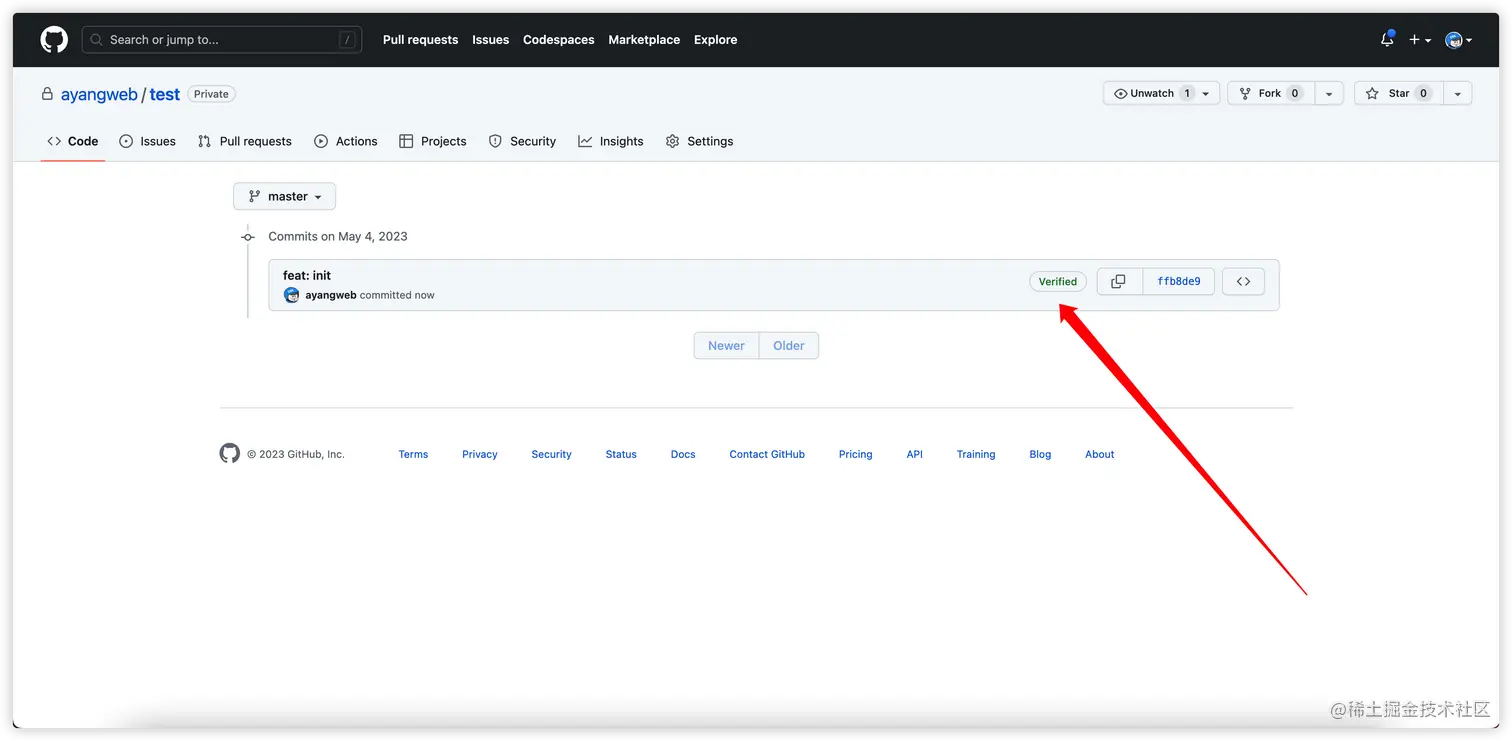Open the Actions tab
The height and width of the screenshot is (741, 1512).
tap(346, 142)
